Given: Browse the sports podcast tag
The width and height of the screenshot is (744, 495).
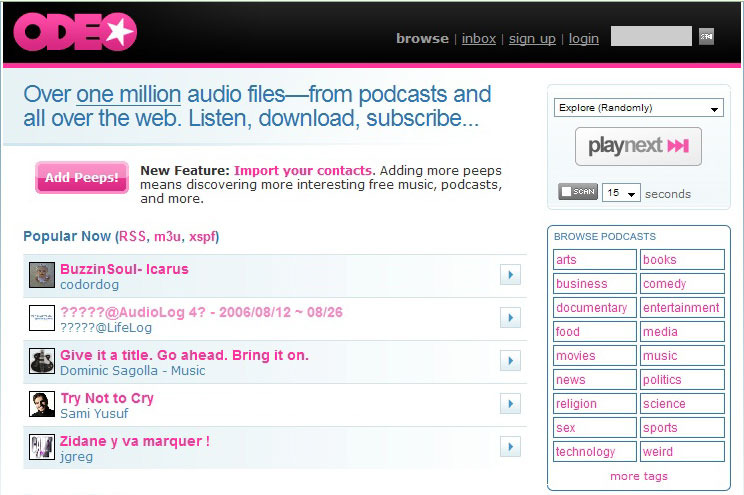Looking at the screenshot, I should pos(682,428).
